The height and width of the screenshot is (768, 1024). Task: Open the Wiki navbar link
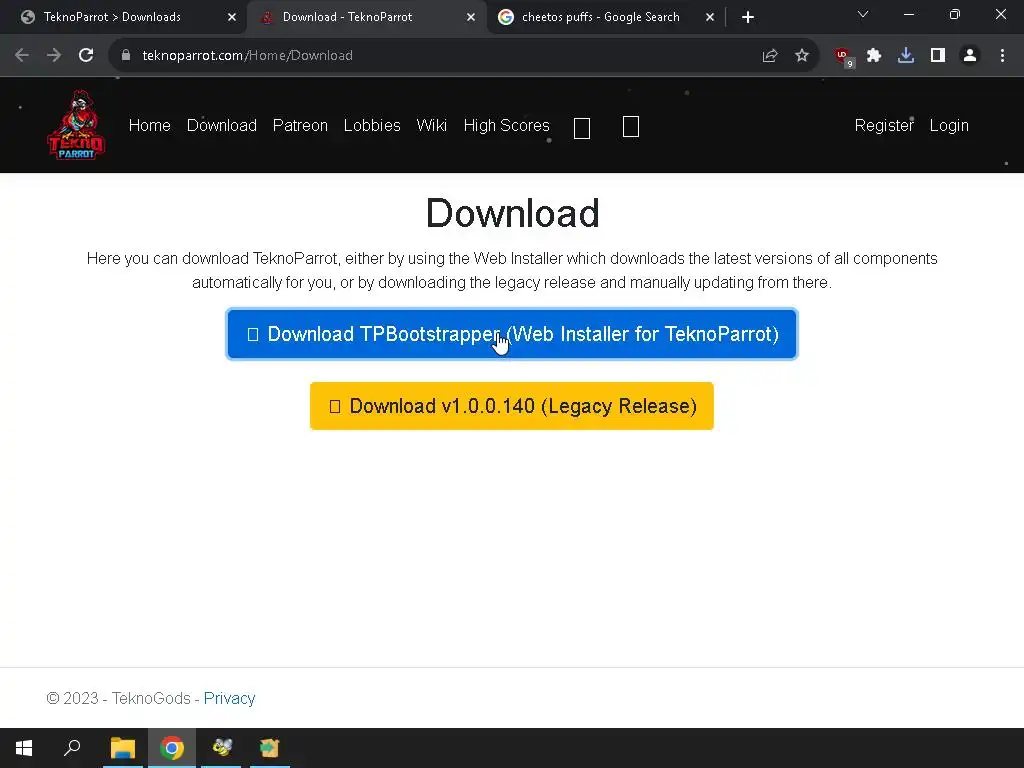(432, 125)
